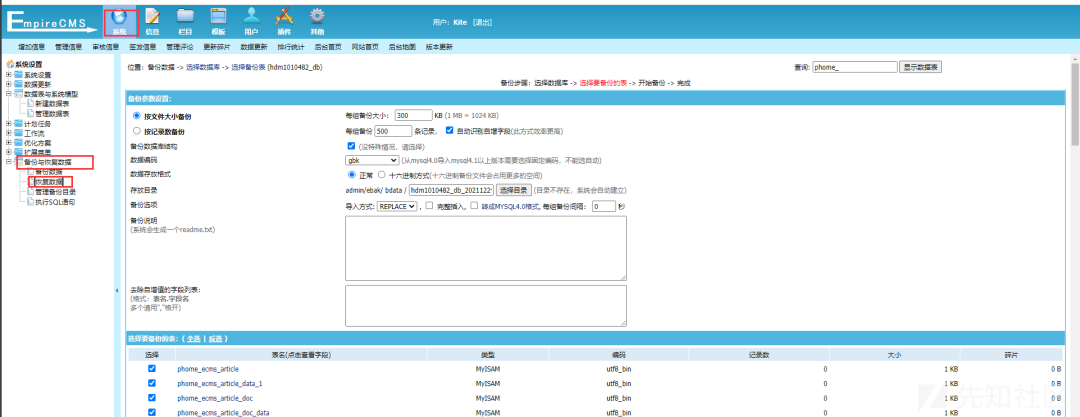Viewport: 1080px width, 417px height.
Task: Open 后台首页 menu item
Action: pos(328,47)
